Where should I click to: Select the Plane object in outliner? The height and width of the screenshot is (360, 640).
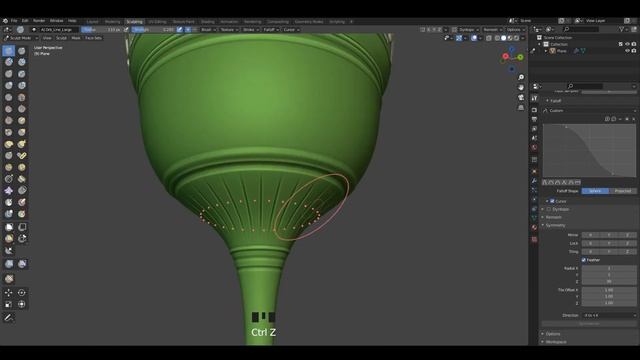(562, 51)
